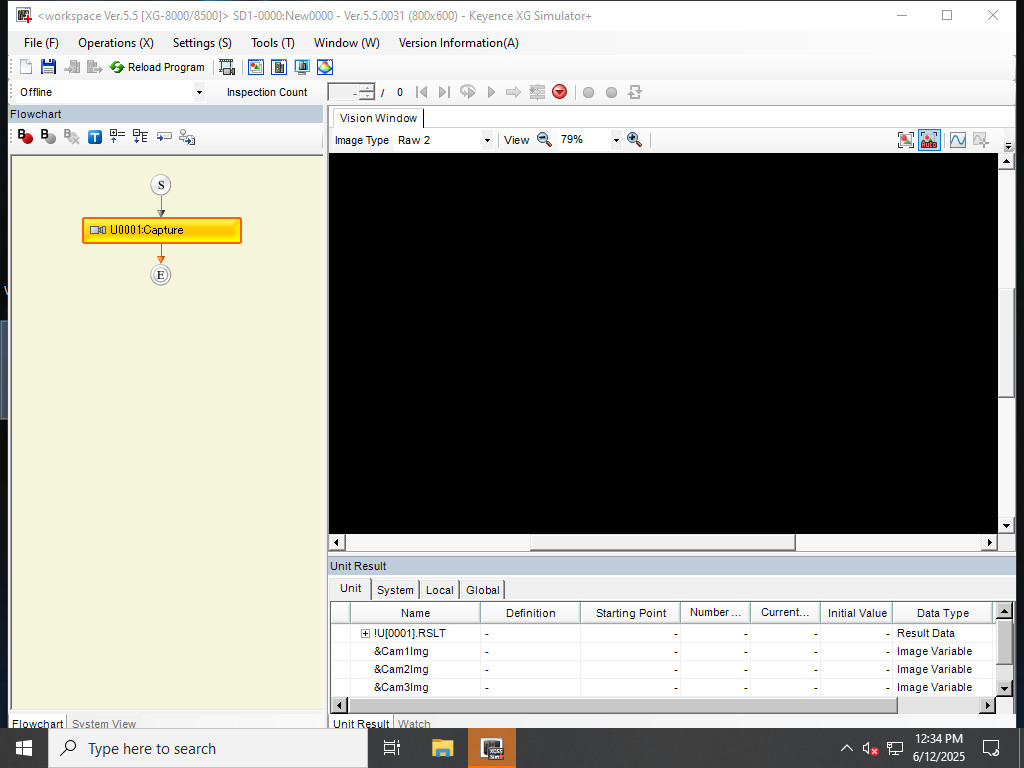Switch to the System tab in Unit Result

pos(395,590)
